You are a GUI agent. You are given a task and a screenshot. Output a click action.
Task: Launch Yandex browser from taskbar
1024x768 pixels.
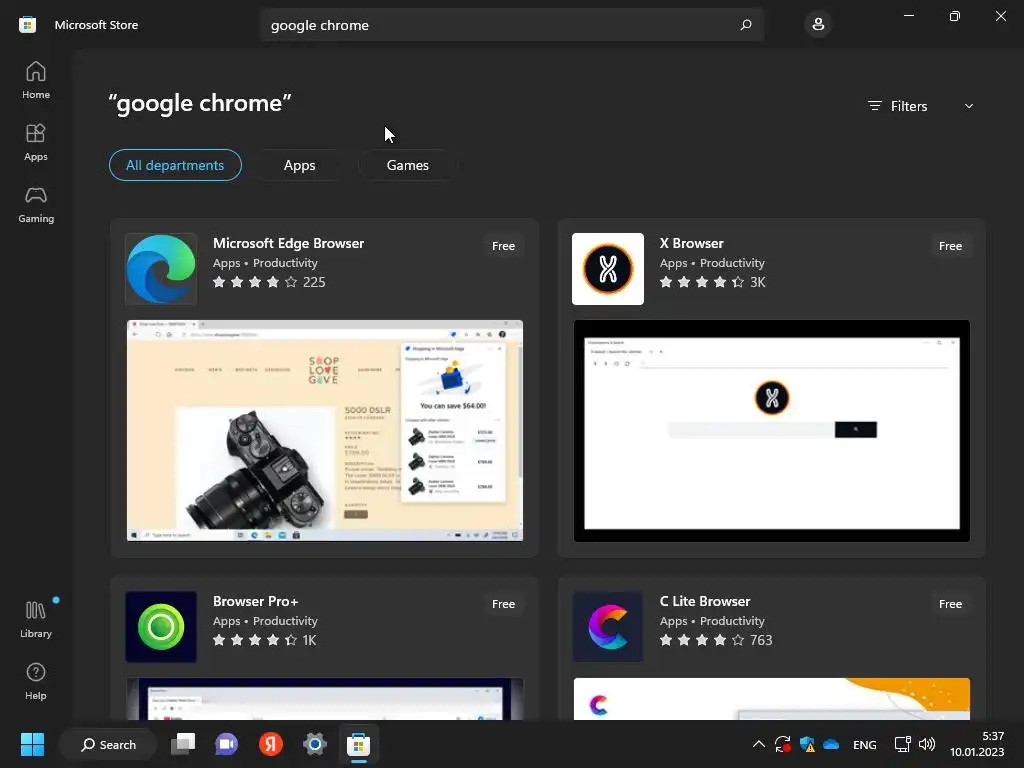pyautogui.click(x=270, y=744)
